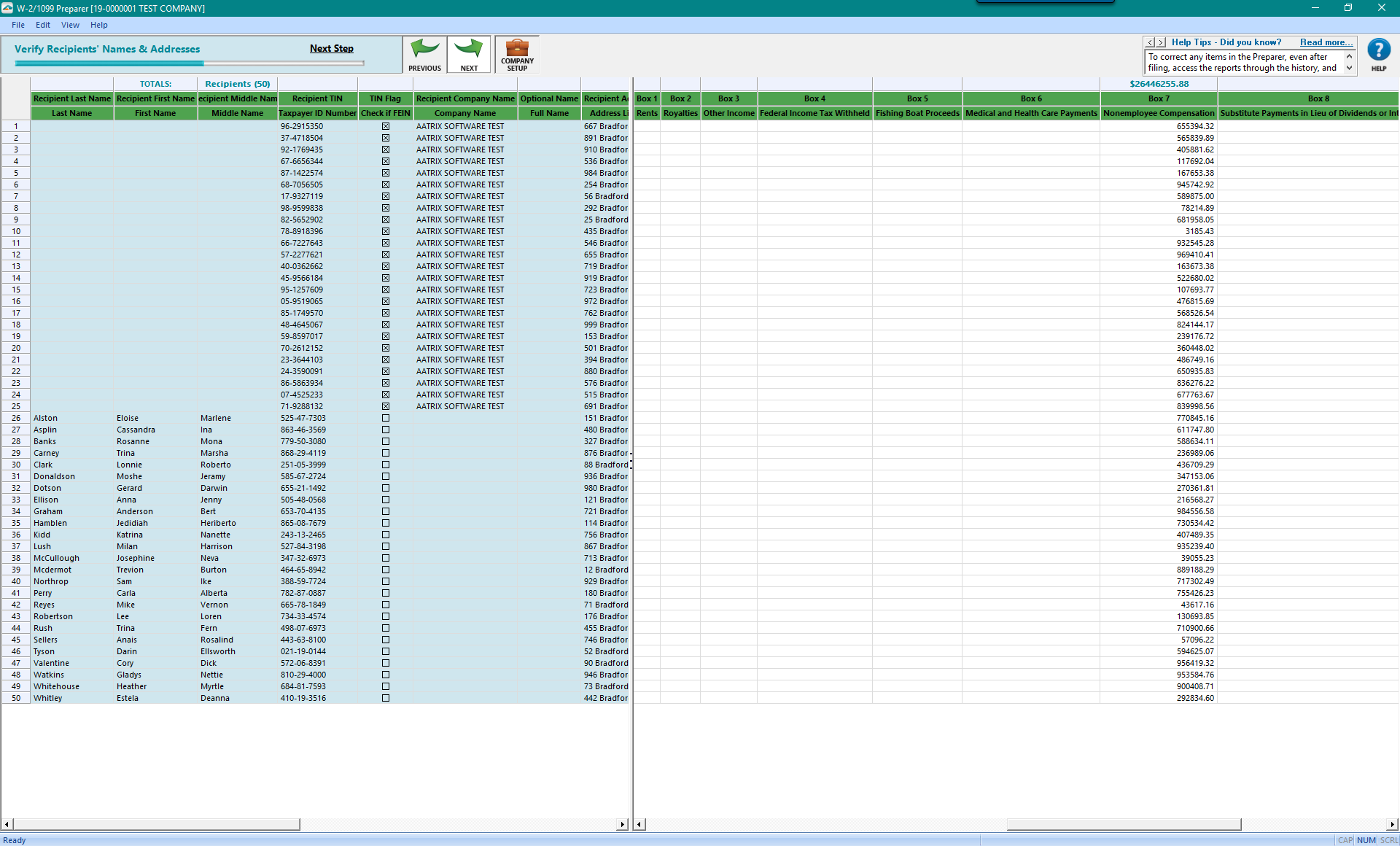Open Company Setup briefcase icon
Viewport: 1400px width, 846px height.
point(517,55)
